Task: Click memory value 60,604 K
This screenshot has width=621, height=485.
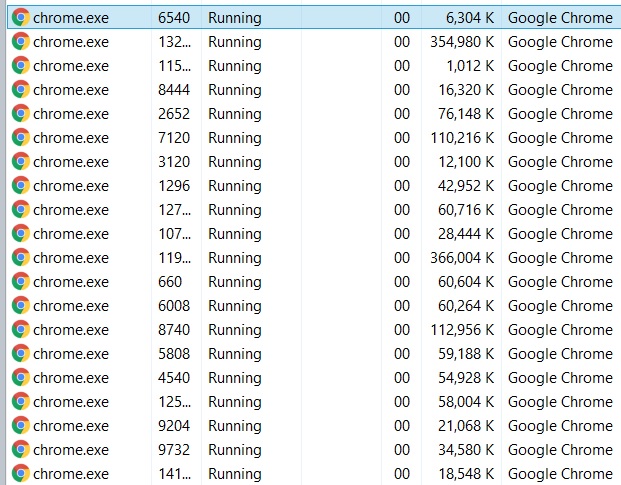Action: [x=466, y=281]
